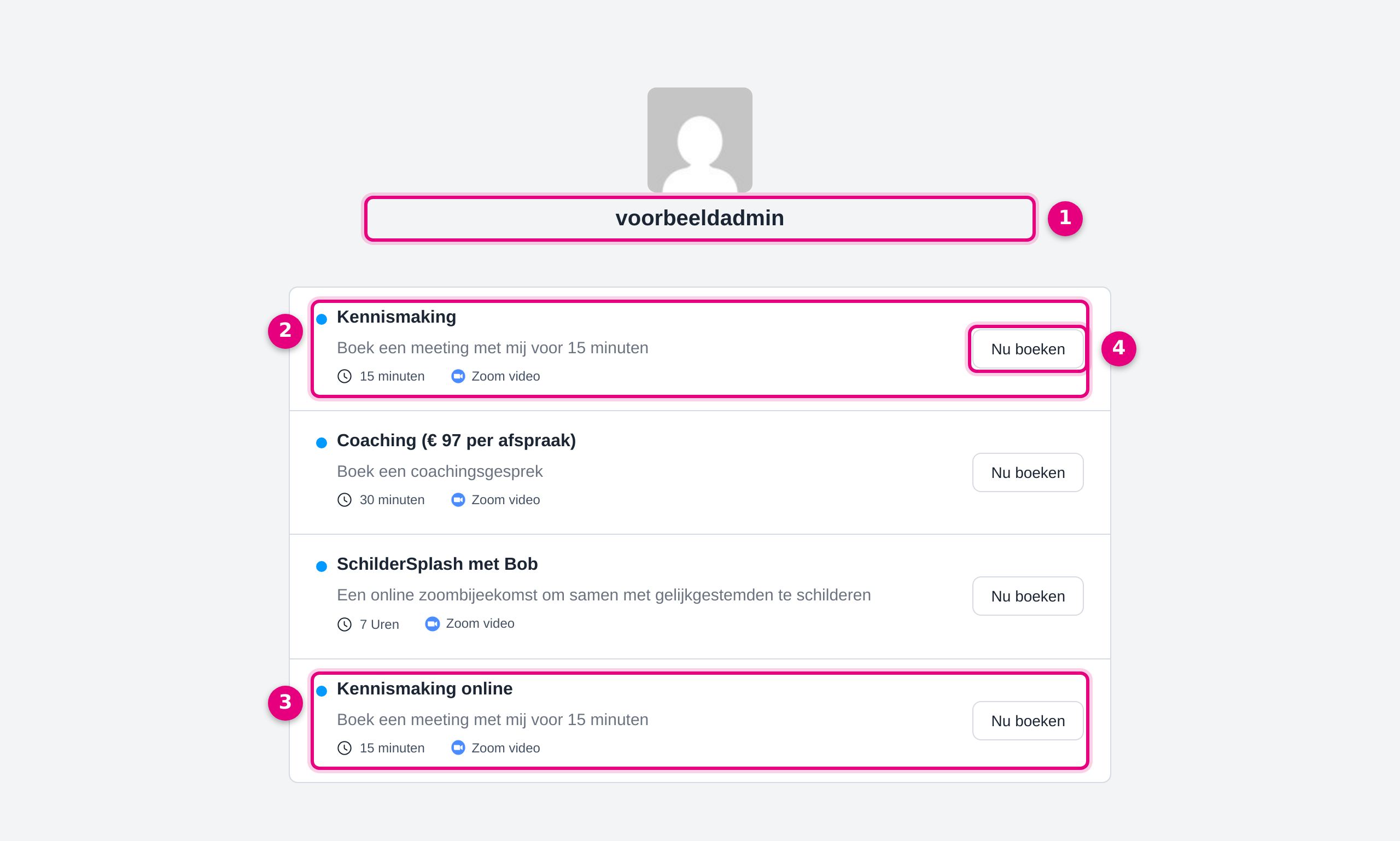Open the SchilderSplash met Bob title
This screenshot has height=841, width=1400.
coord(437,564)
